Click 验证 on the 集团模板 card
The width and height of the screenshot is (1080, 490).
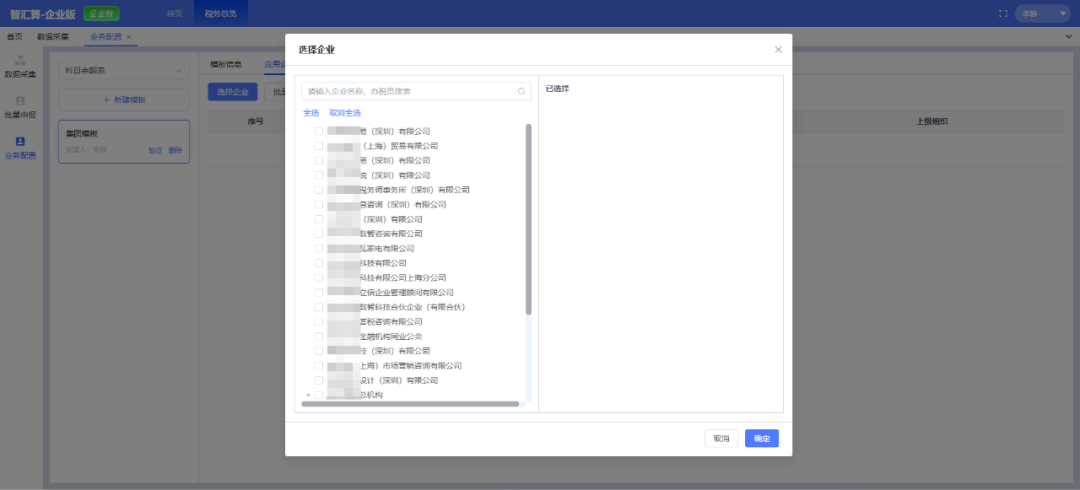156,150
